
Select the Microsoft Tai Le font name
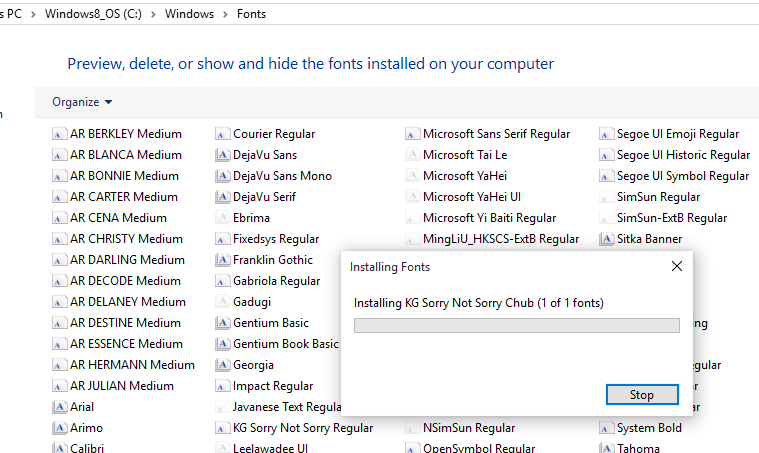coord(465,155)
